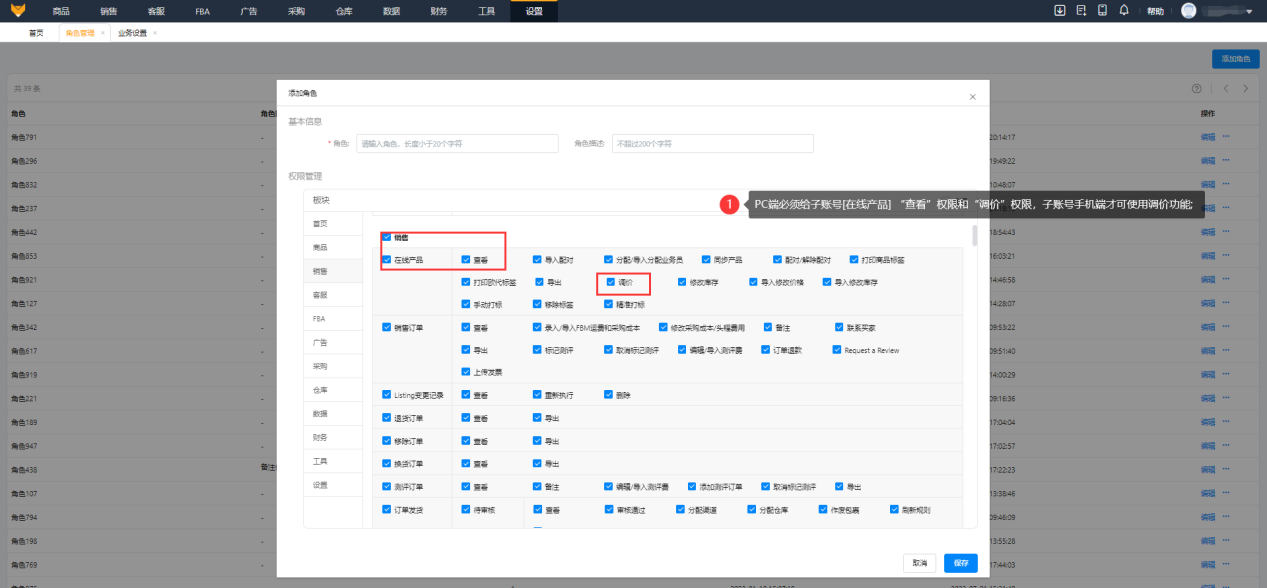Toggle the 重新执行 checkbox
Viewport: 1267px width, 588px height.
point(537,395)
